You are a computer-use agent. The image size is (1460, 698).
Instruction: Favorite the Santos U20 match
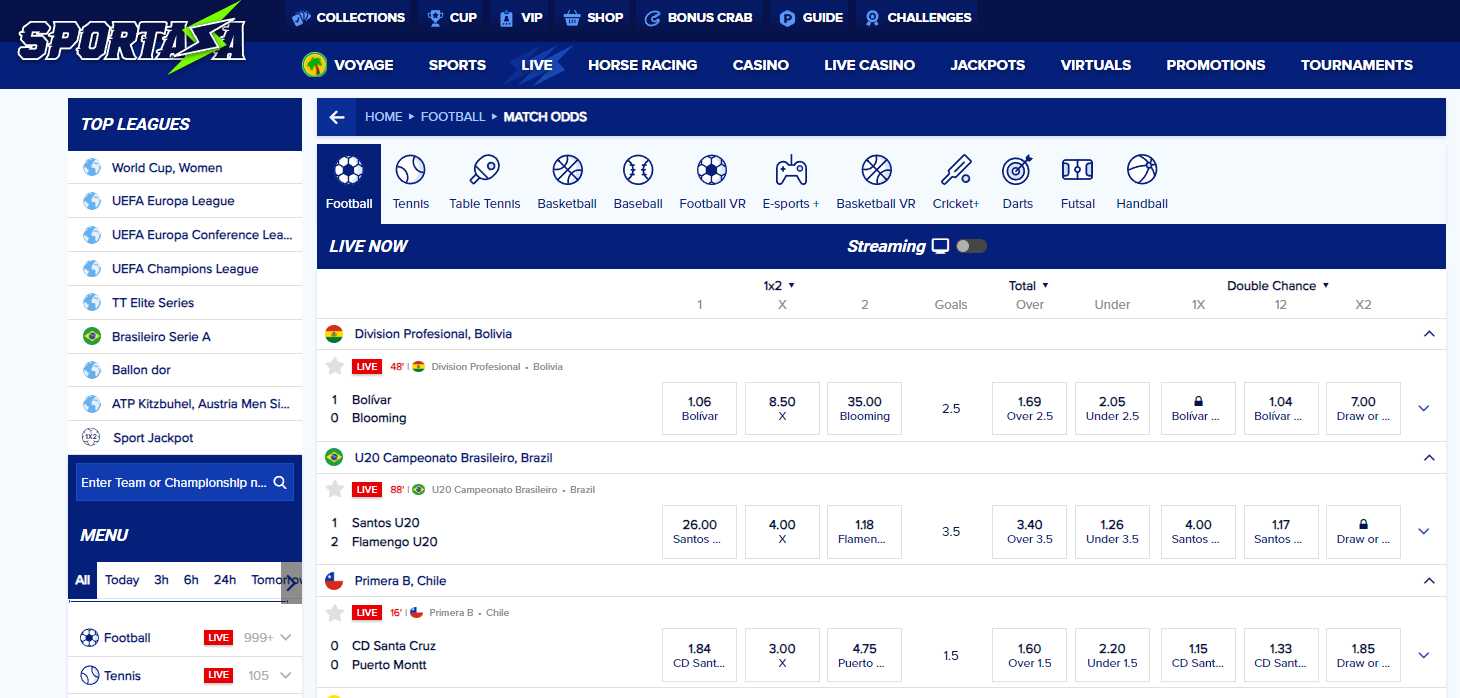pos(334,489)
